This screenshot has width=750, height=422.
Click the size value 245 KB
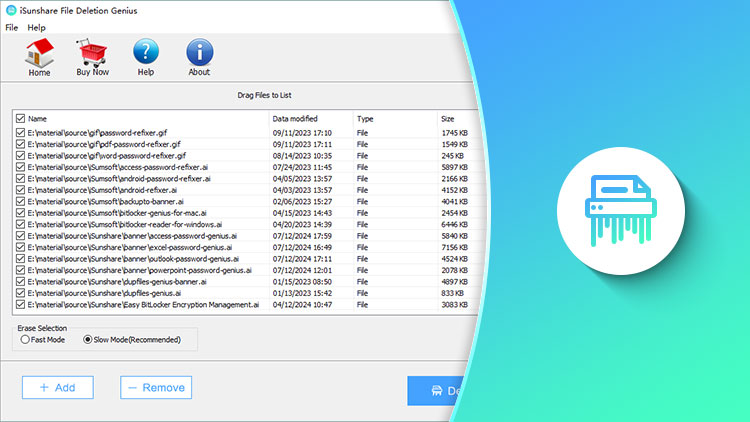(452, 156)
